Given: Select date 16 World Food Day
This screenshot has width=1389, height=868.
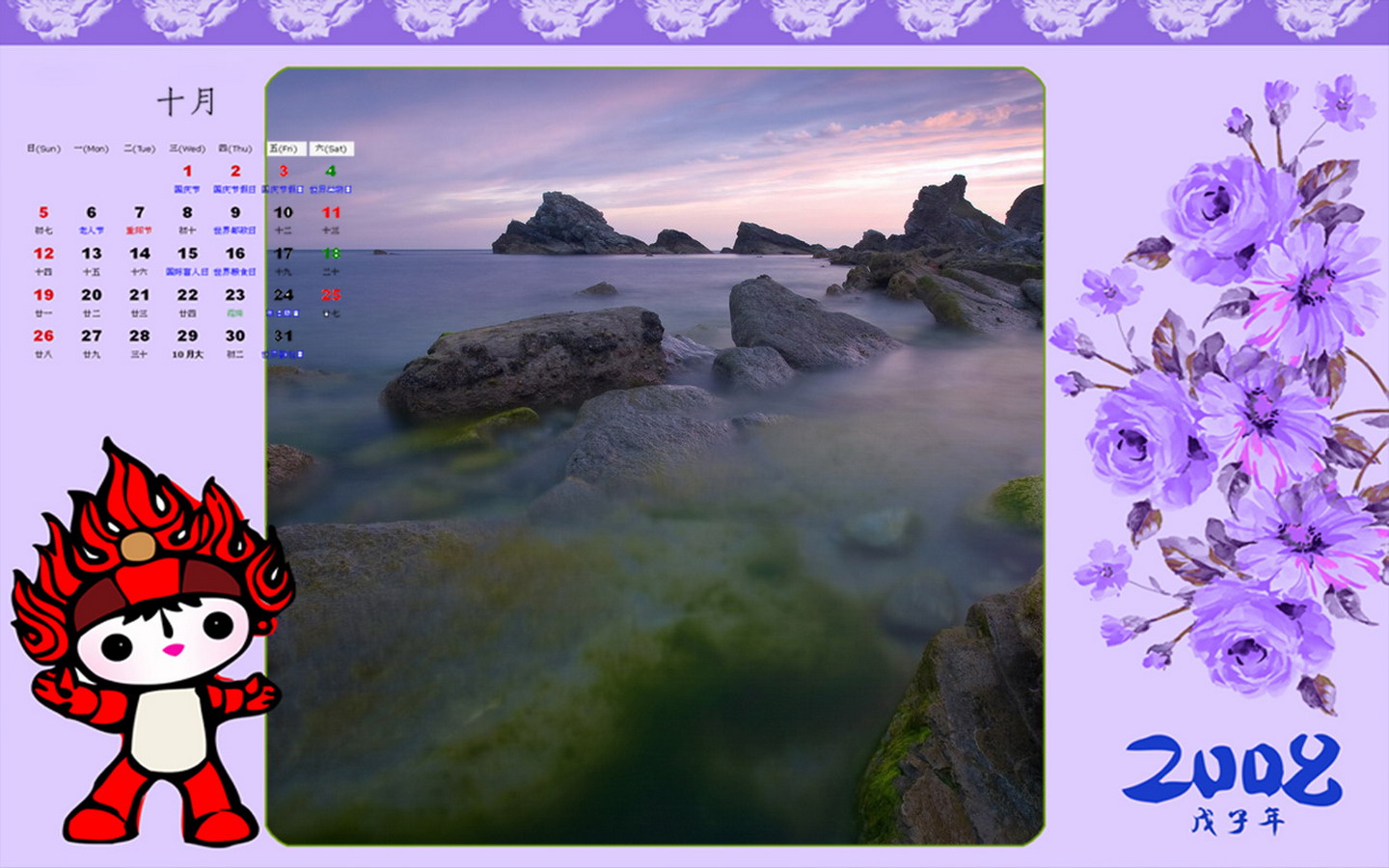Looking at the screenshot, I should tap(235, 254).
